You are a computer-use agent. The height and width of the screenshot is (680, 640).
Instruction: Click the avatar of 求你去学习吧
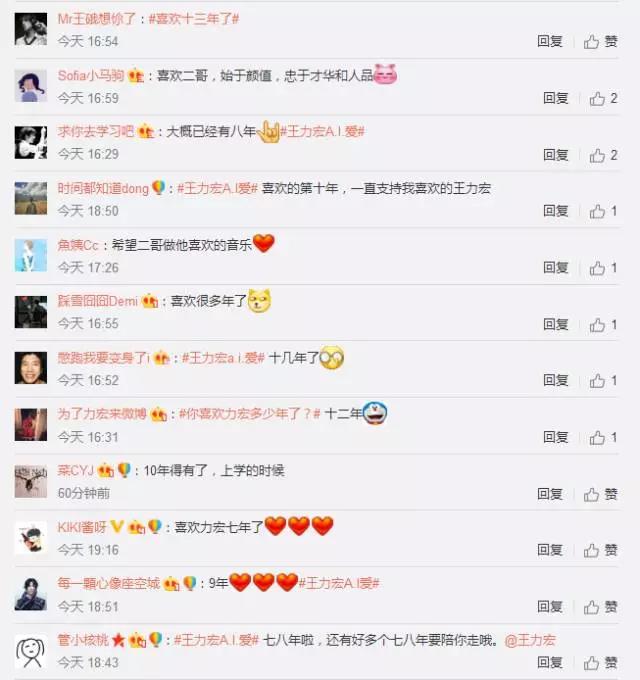tap(31, 142)
